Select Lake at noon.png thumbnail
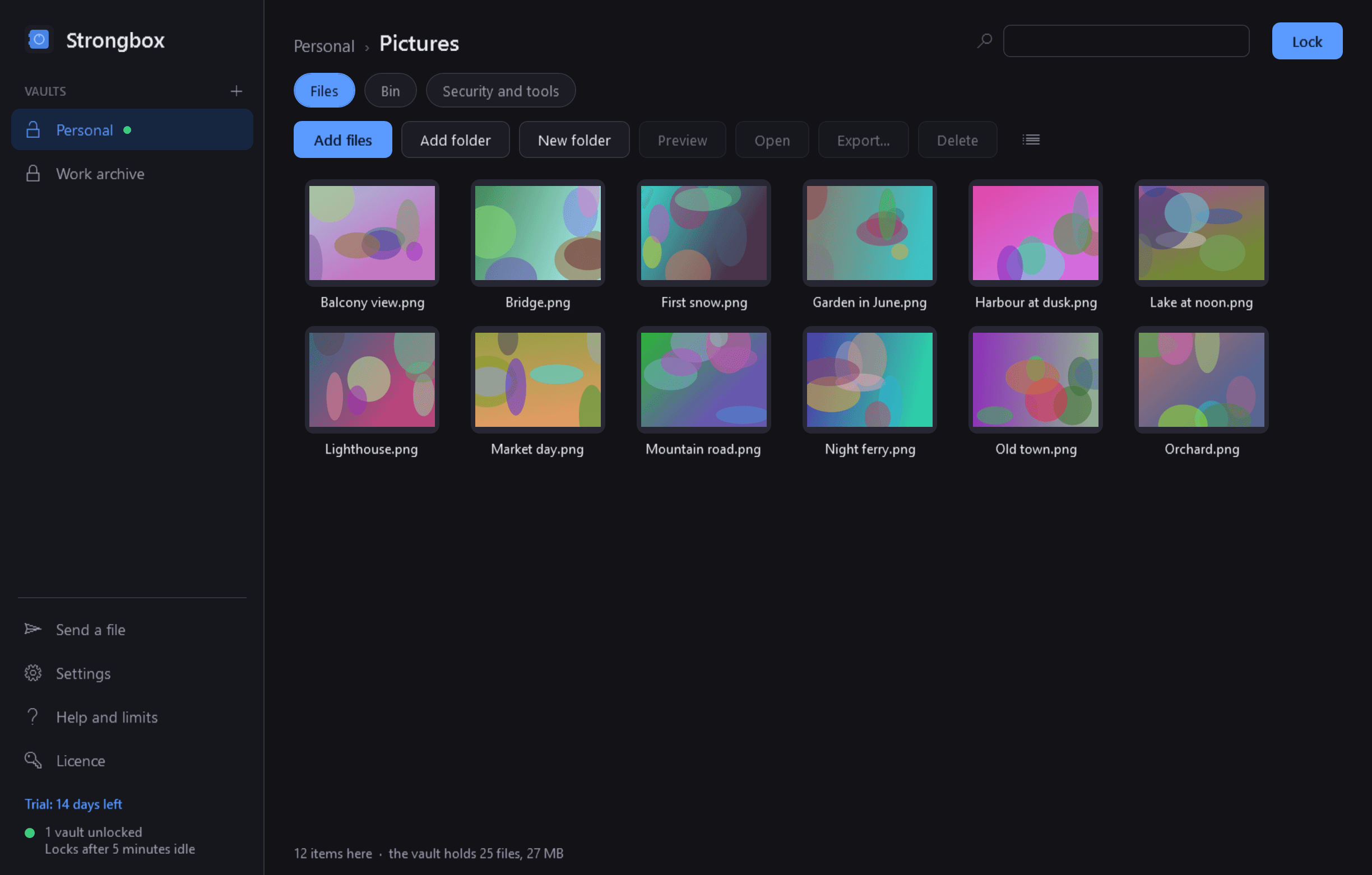Viewport: 1372px width, 875px height. (1201, 233)
